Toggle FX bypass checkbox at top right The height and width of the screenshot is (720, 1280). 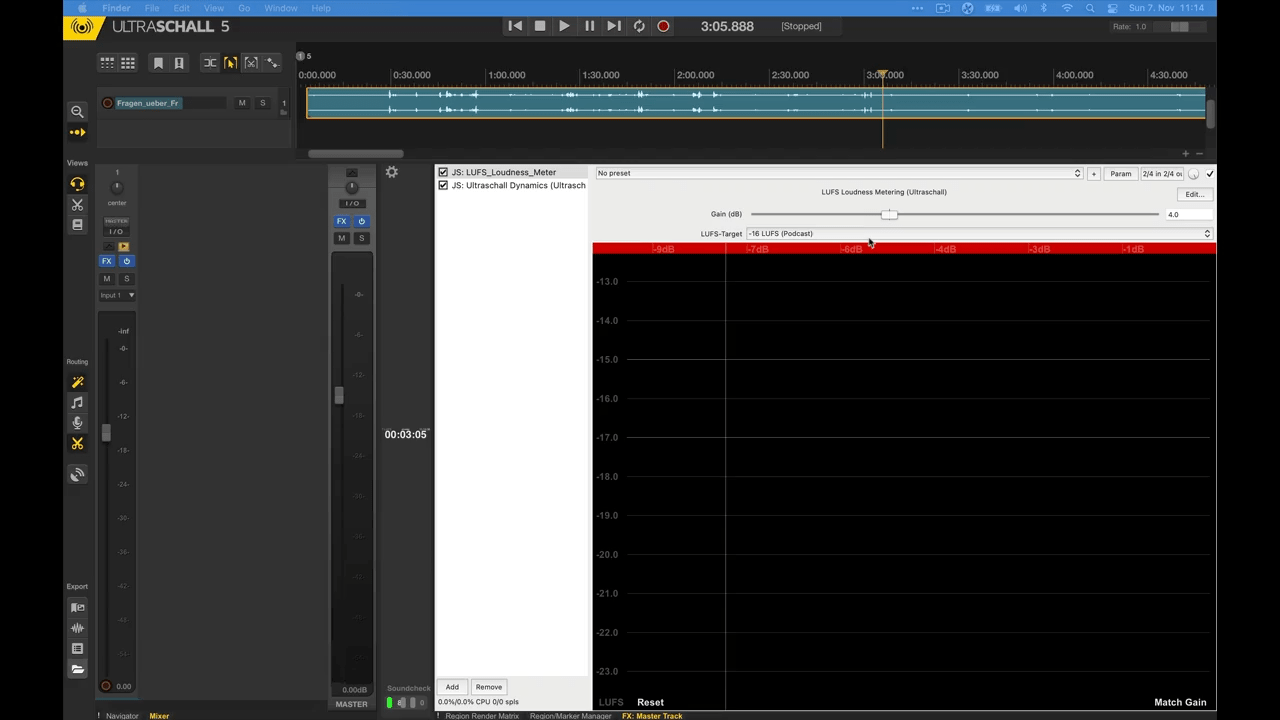1210,174
